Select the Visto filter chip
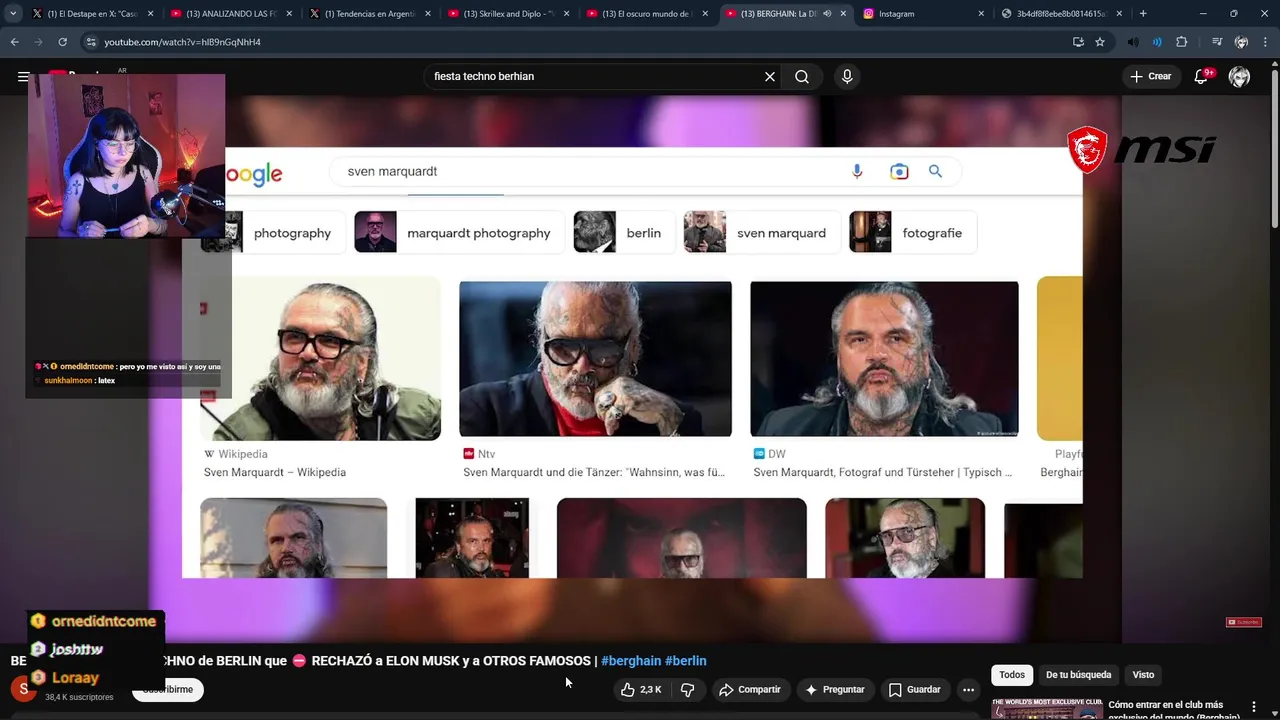This screenshot has width=1280, height=720. 1143,675
